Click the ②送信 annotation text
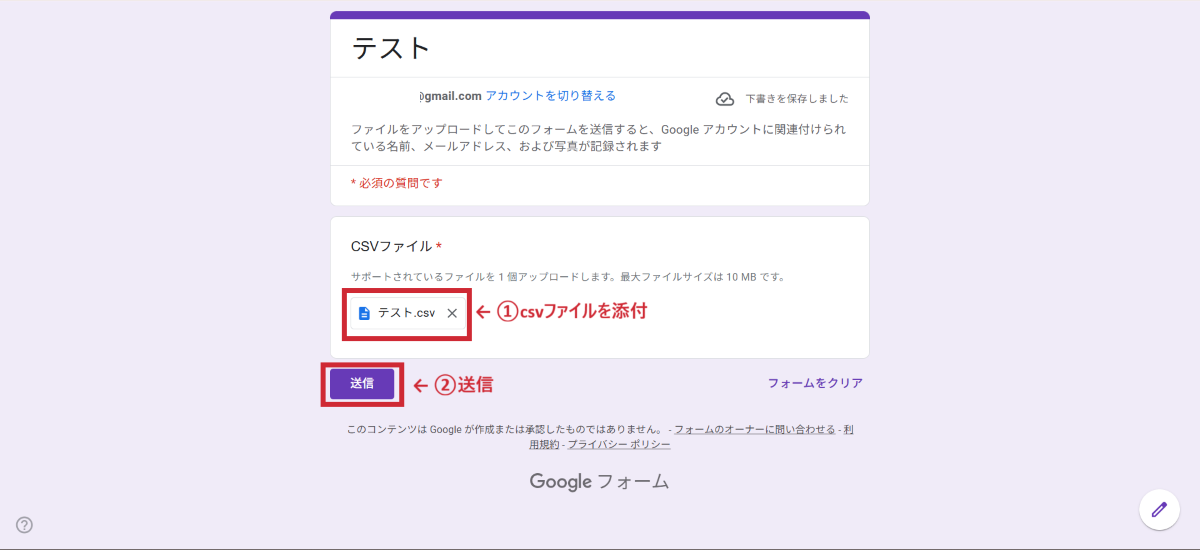This screenshot has height=550, width=1200. tap(463, 385)
